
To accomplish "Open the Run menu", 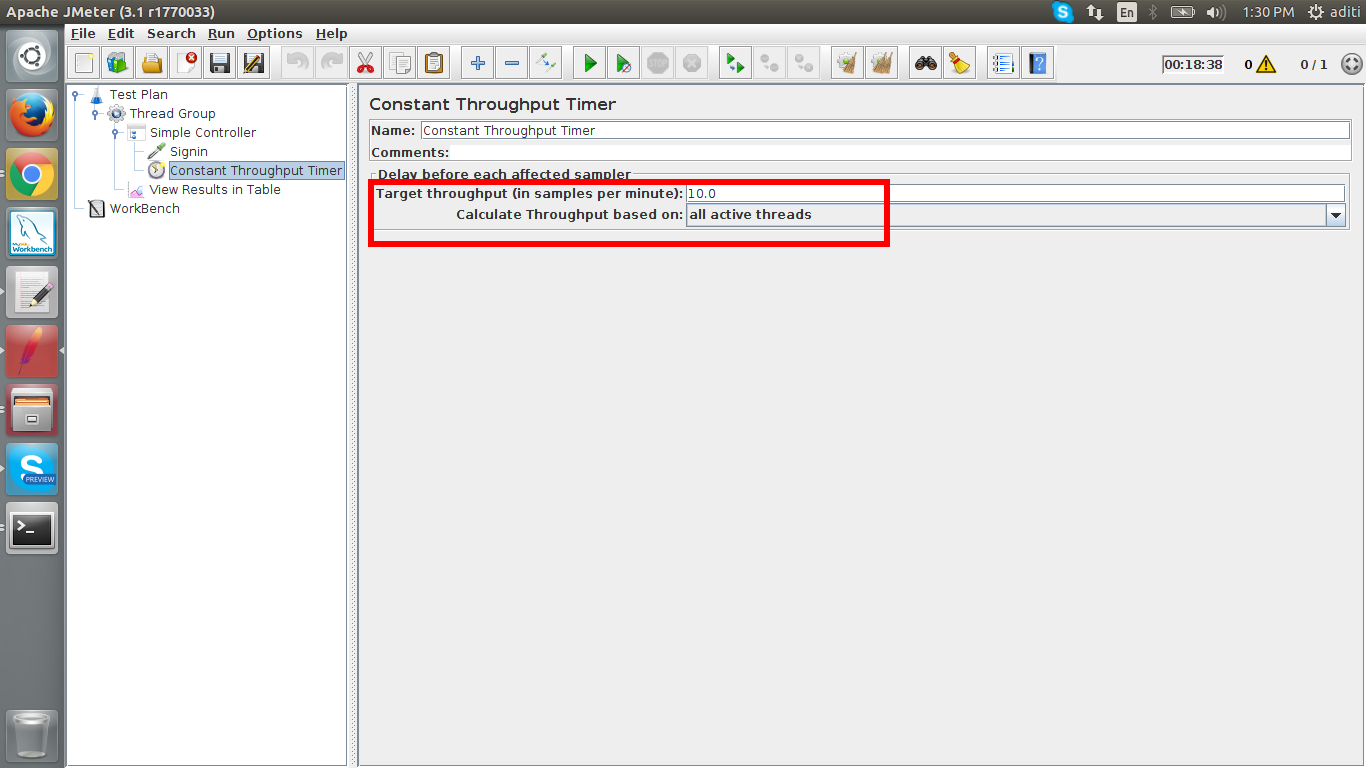I will pos(221,33).
